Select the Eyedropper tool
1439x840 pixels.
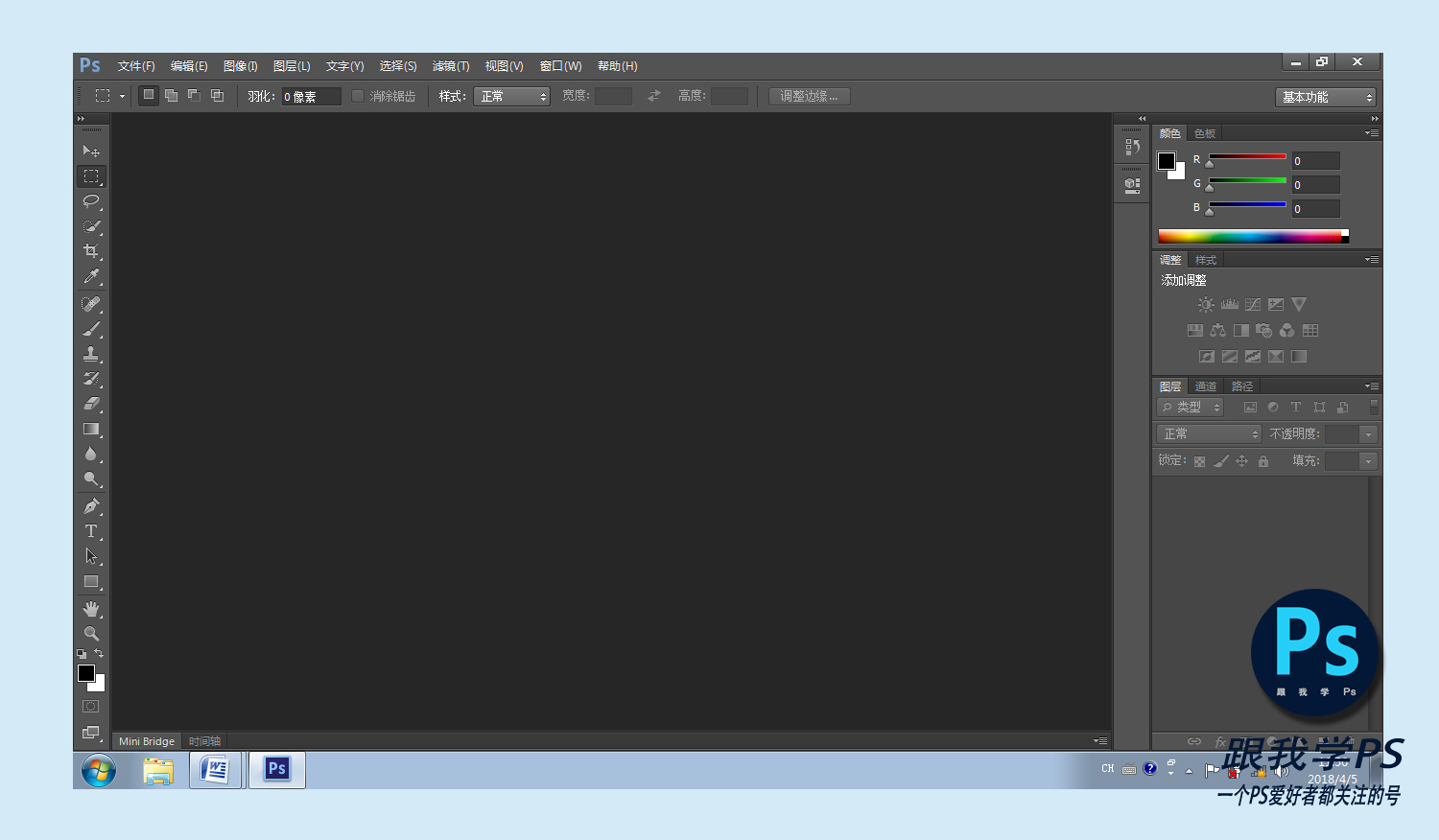[x=91, y=276]
